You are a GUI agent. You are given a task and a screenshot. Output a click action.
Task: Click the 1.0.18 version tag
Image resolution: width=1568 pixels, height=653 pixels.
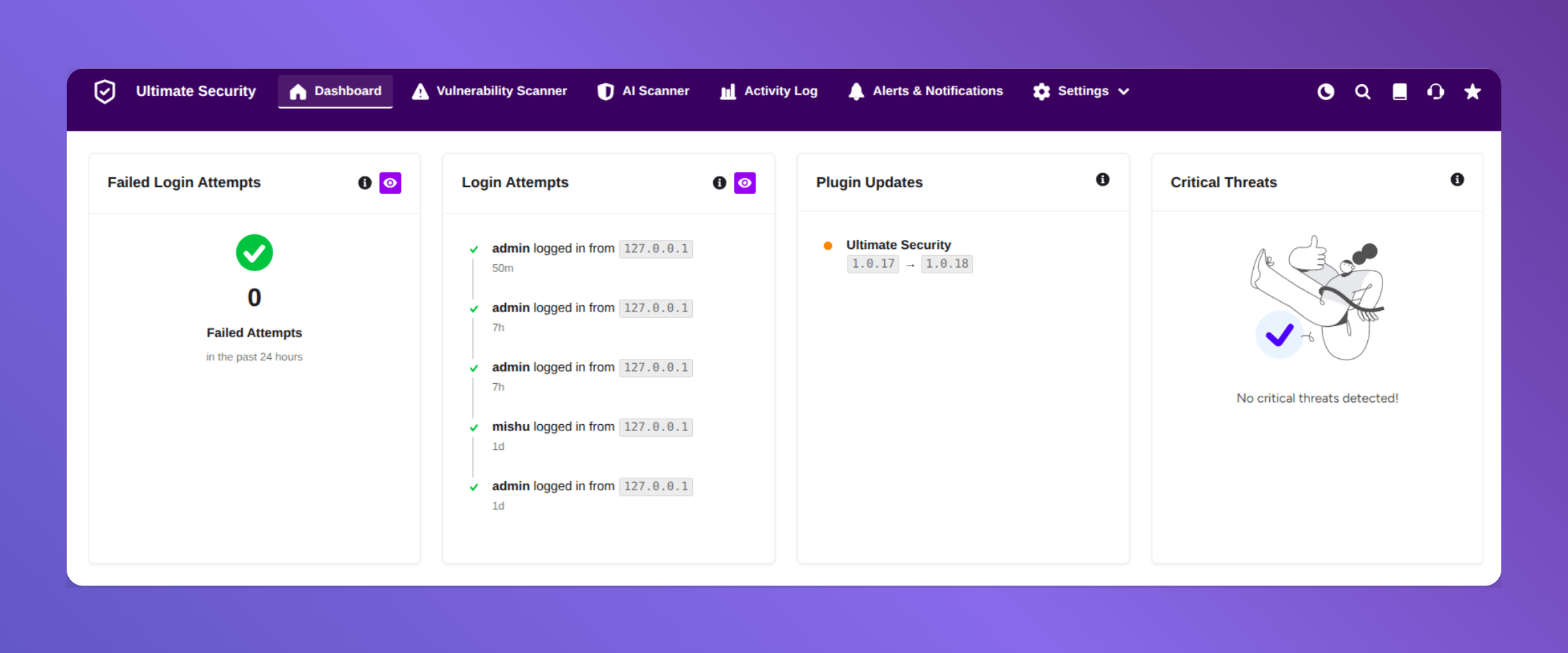tap(947, 264)
